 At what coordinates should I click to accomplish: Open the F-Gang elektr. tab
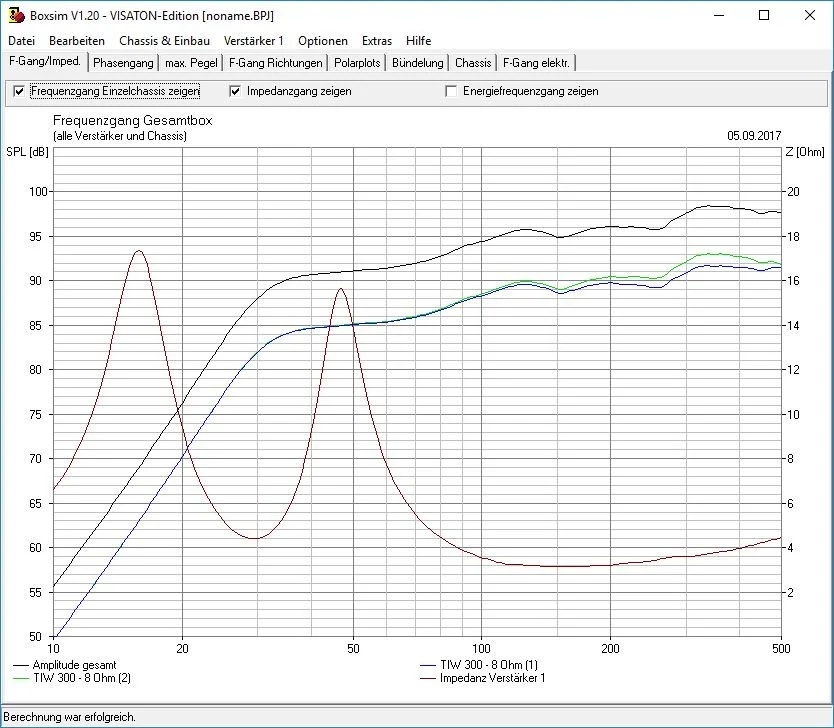537,63
